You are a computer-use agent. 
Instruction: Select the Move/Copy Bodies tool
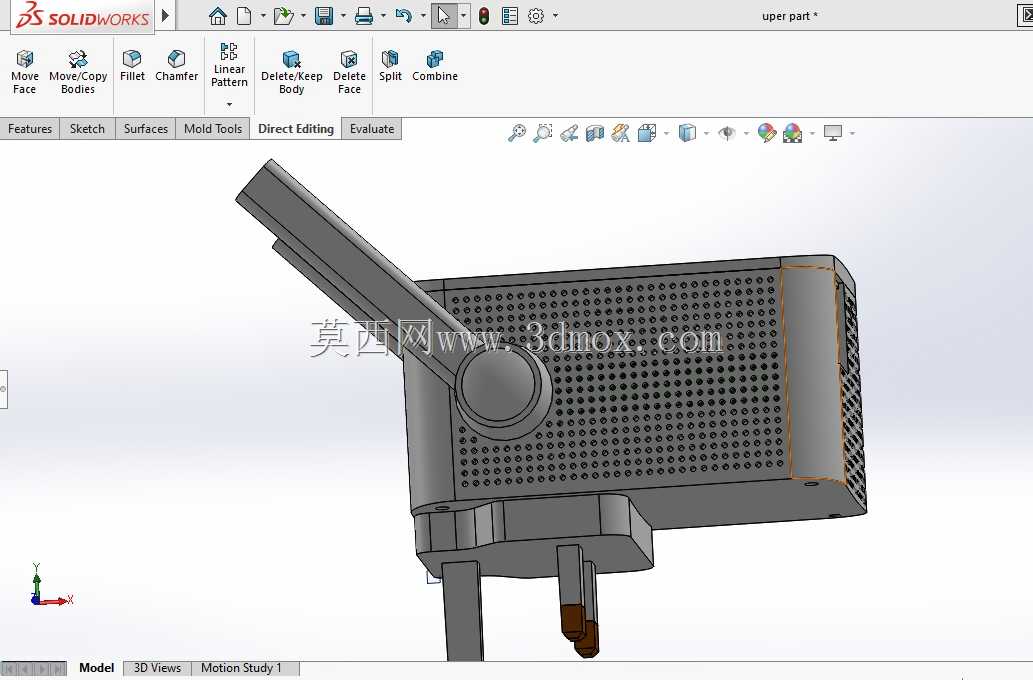click(78, 72)
